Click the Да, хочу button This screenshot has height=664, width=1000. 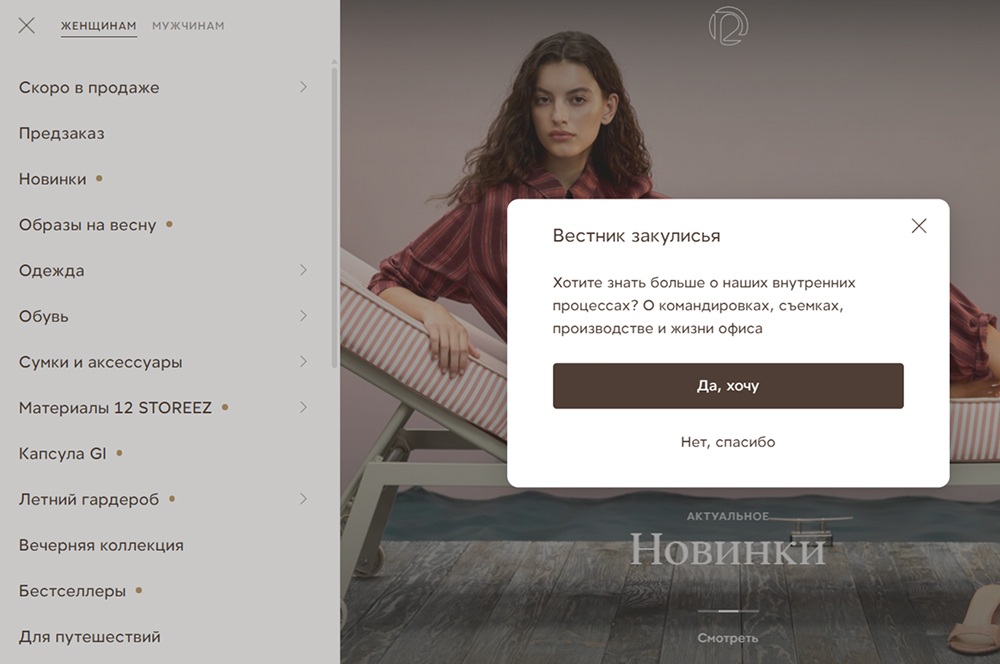pos(728,386)
